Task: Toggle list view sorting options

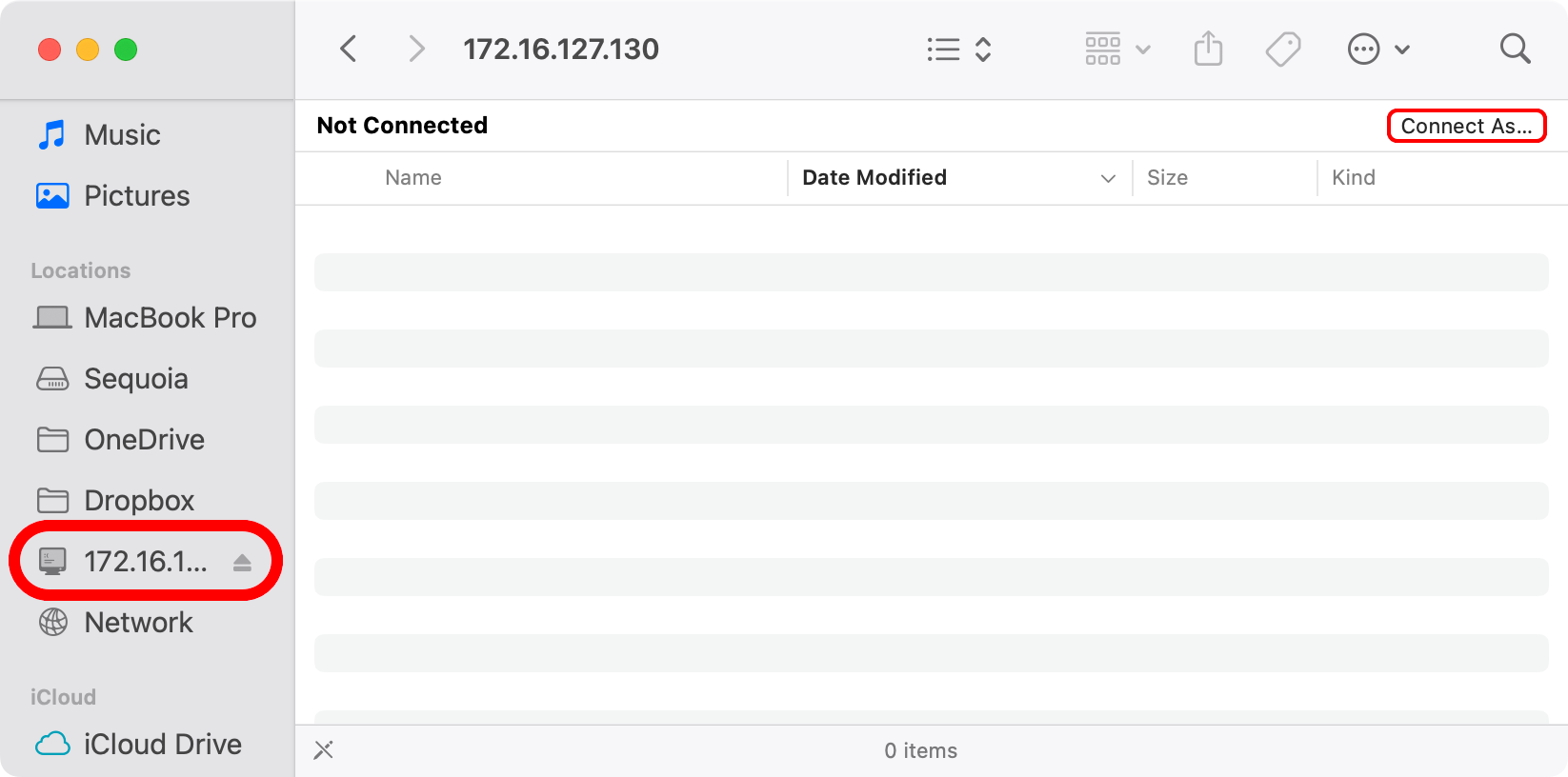Action: click(x=985, y=49)
